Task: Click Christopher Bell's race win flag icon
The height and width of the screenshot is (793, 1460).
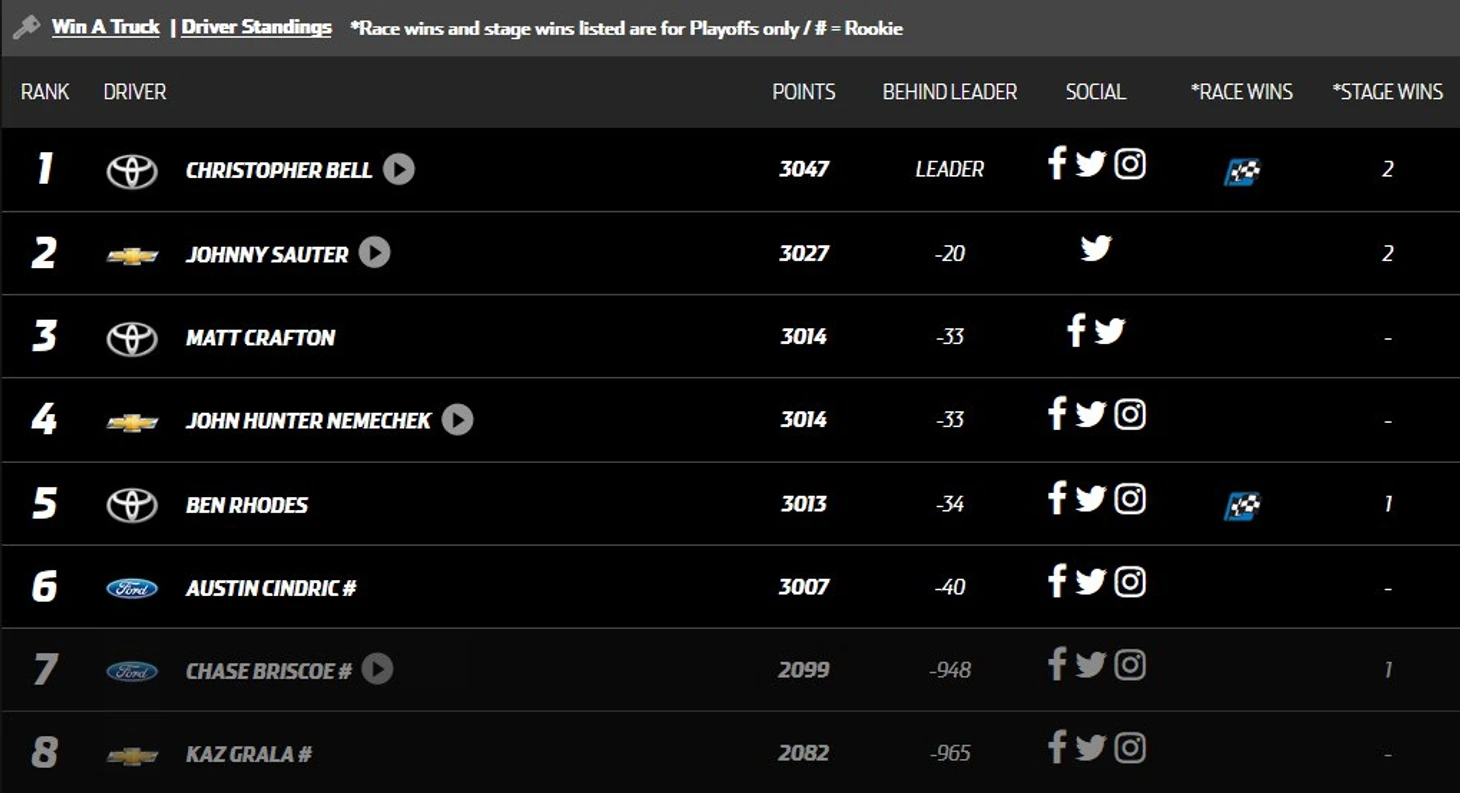Action: 1242,172
